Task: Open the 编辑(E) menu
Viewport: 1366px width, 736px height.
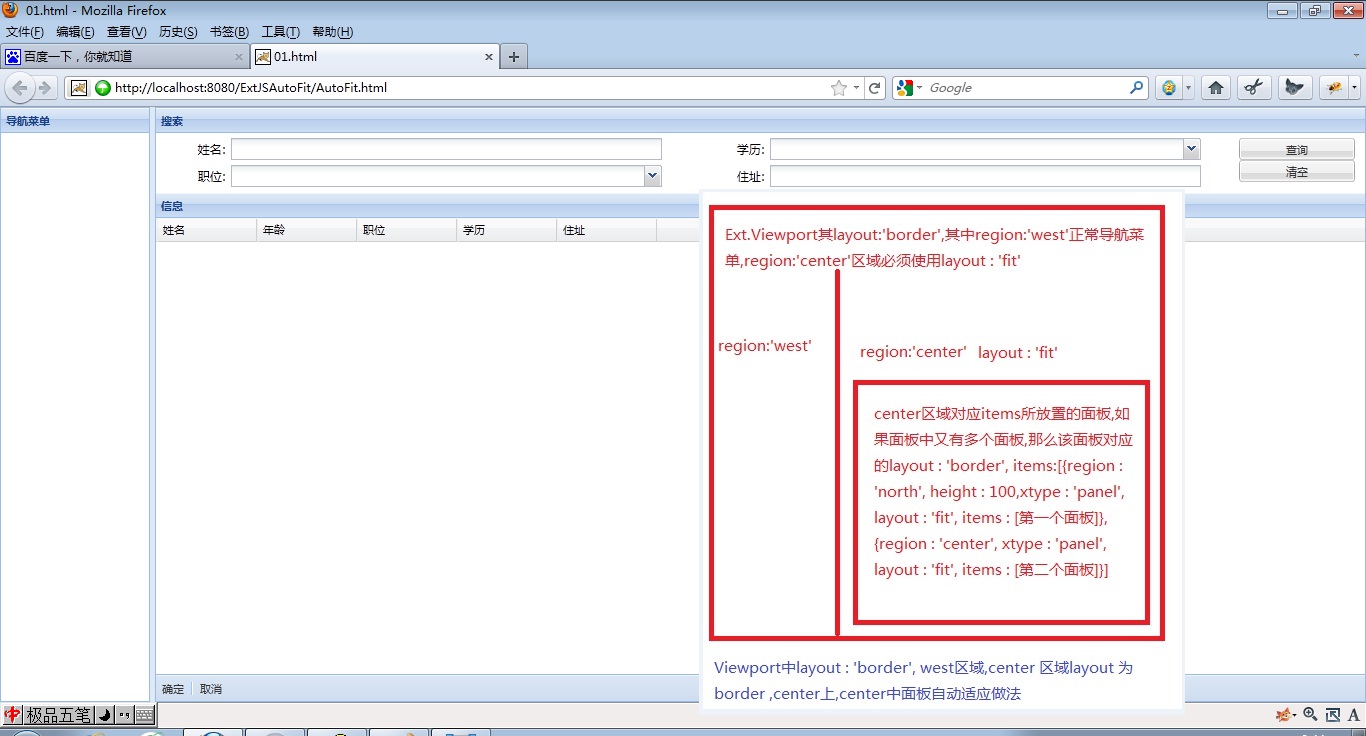Action: click(76, 32)
